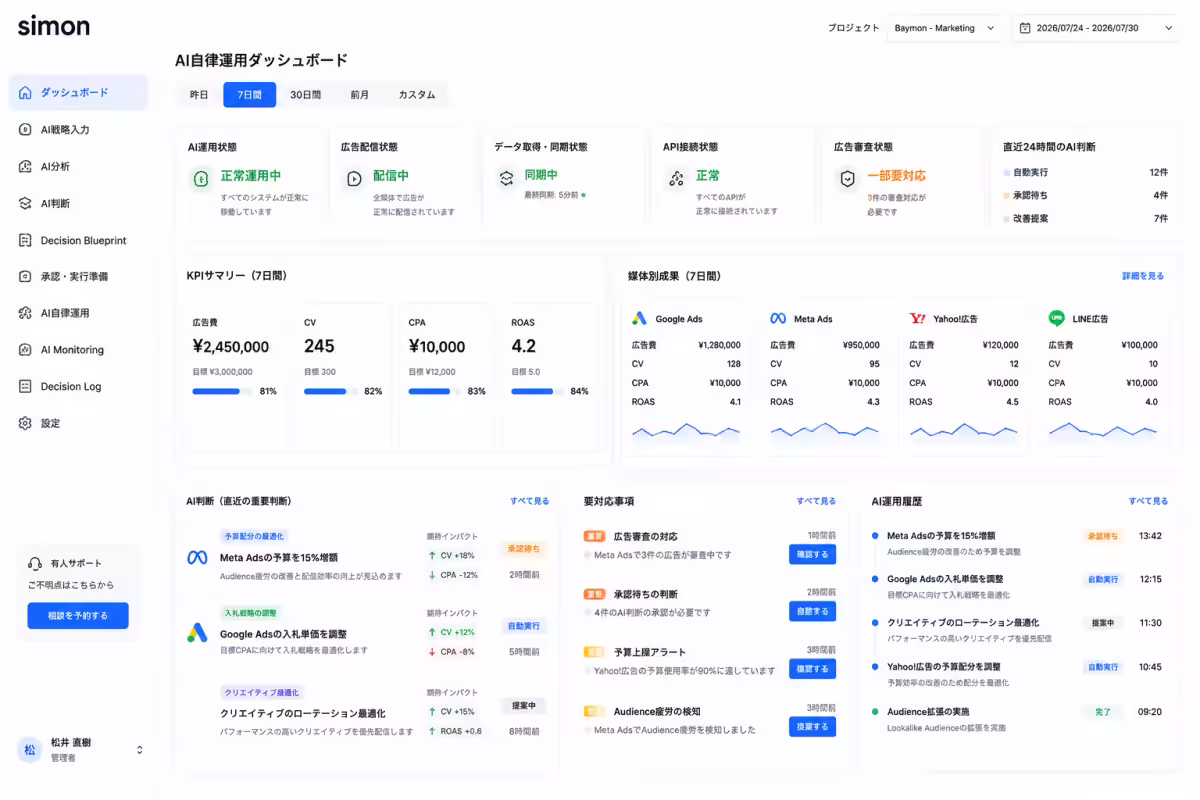1200x800 pixels.
Task: Open the 2026/07/24 - 2026/07/30 date dropdown
Action: 1097,28
